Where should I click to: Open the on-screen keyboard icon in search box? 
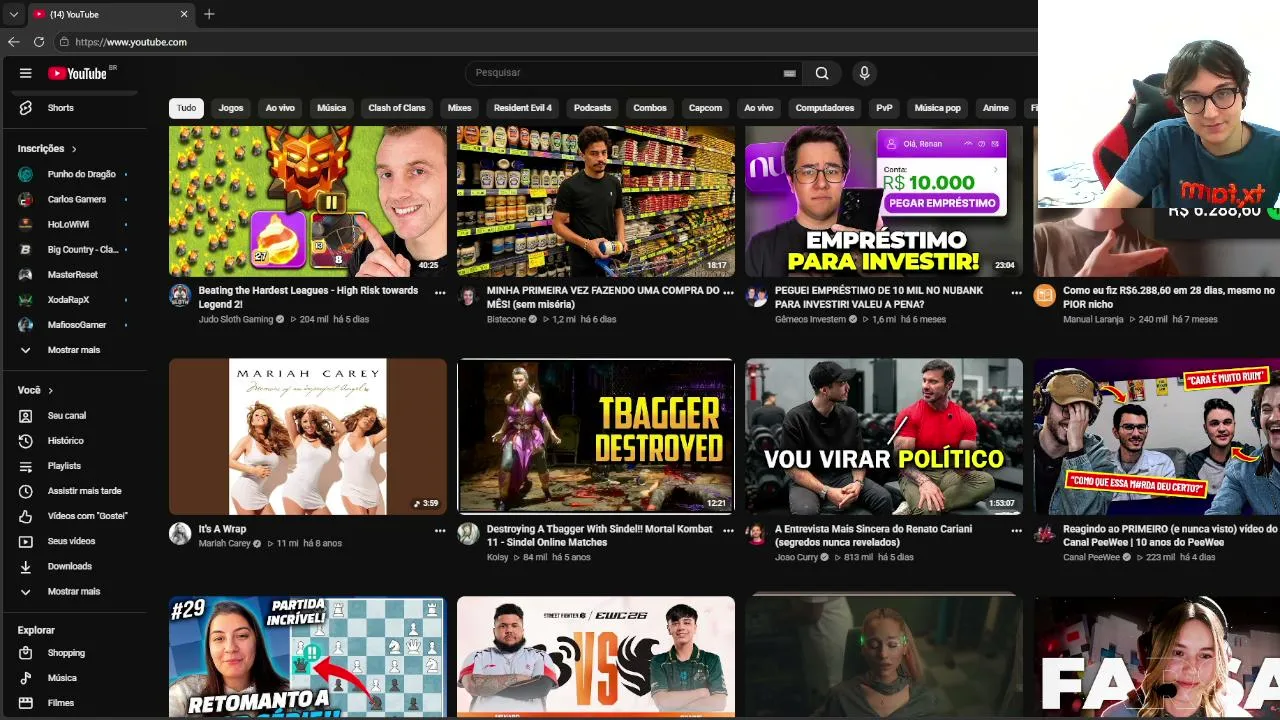[789, 73]
